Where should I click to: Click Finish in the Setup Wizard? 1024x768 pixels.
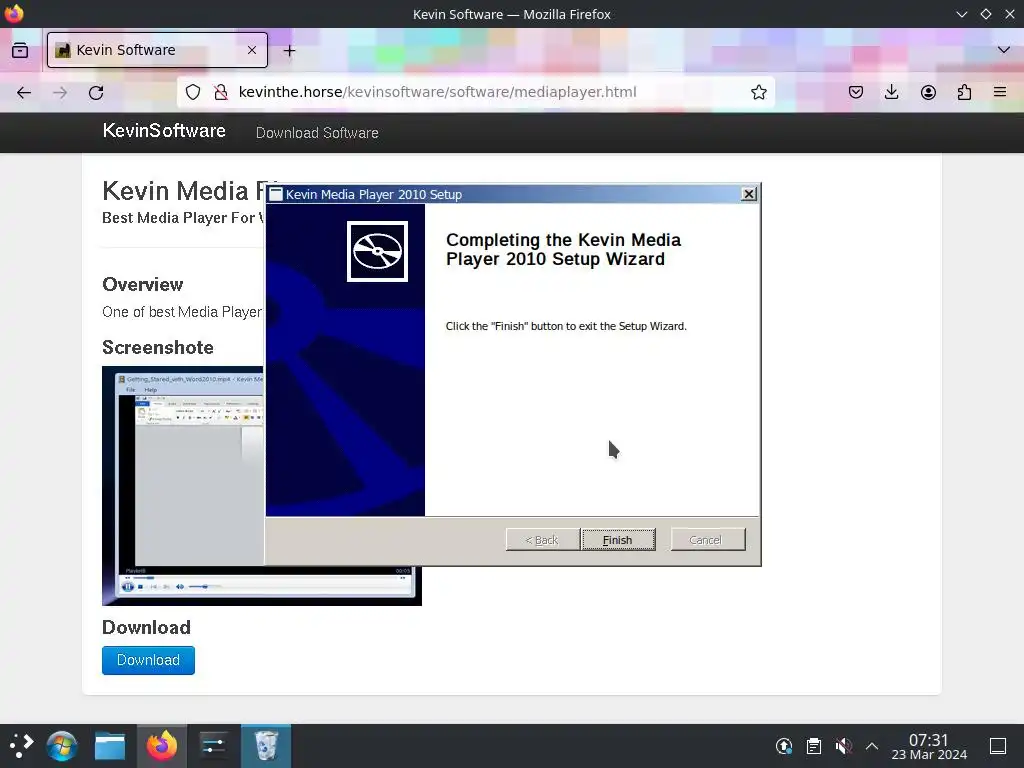coord(618,539)
